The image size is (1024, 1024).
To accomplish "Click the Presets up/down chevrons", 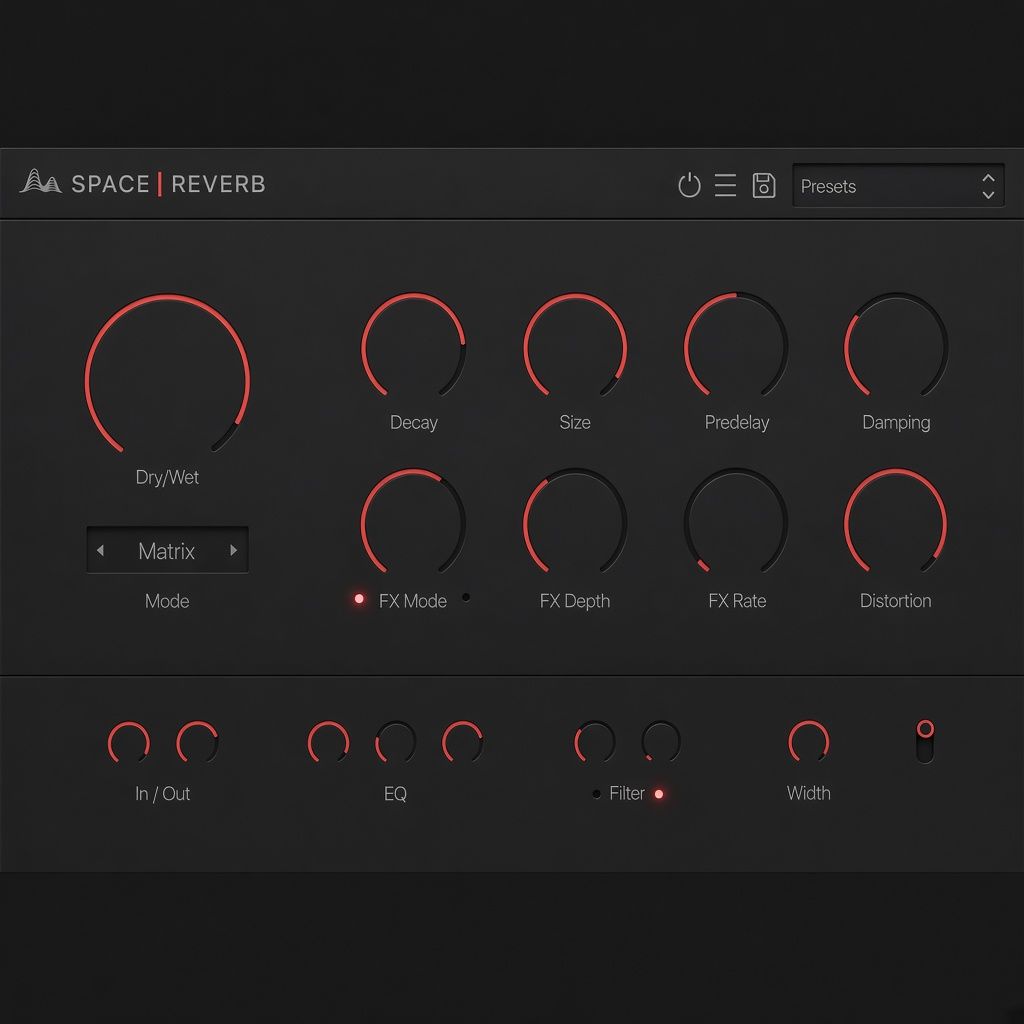I will click(988, 186).
